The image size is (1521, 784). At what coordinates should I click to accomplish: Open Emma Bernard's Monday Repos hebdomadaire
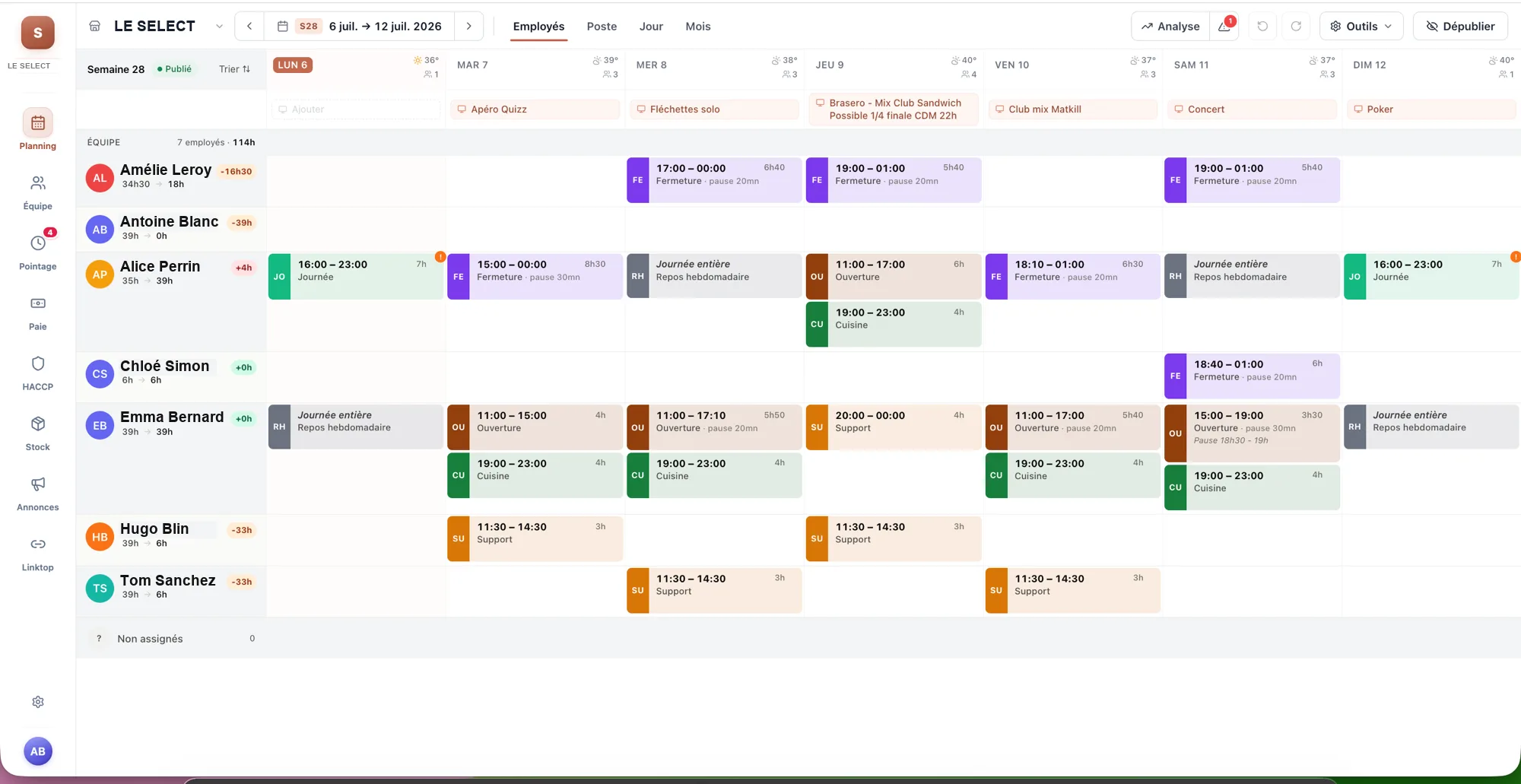[356, 427]
